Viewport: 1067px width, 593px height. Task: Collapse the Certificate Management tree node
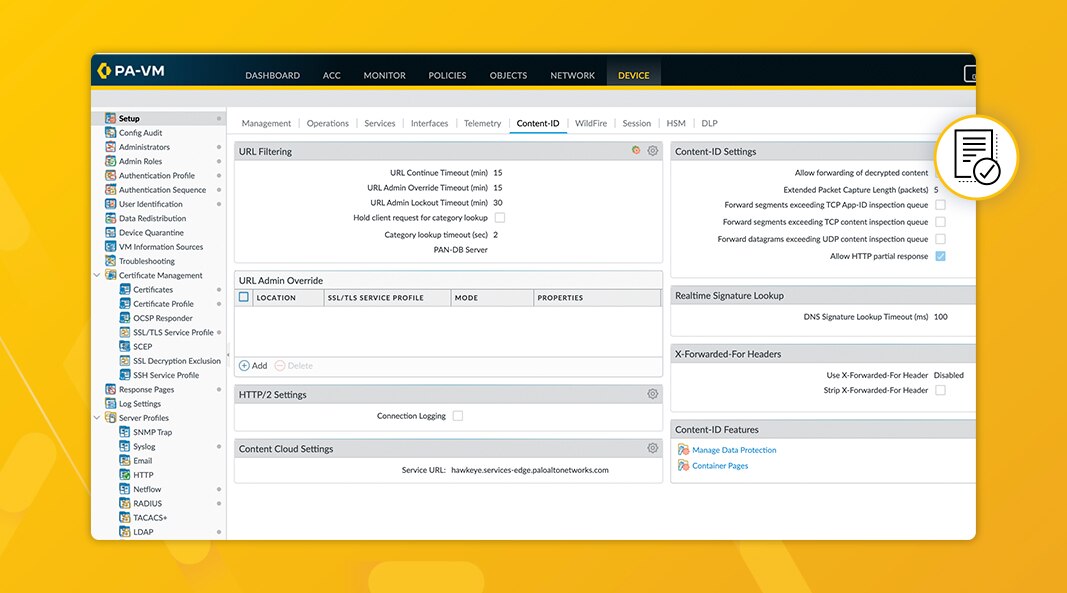point(97,275)
